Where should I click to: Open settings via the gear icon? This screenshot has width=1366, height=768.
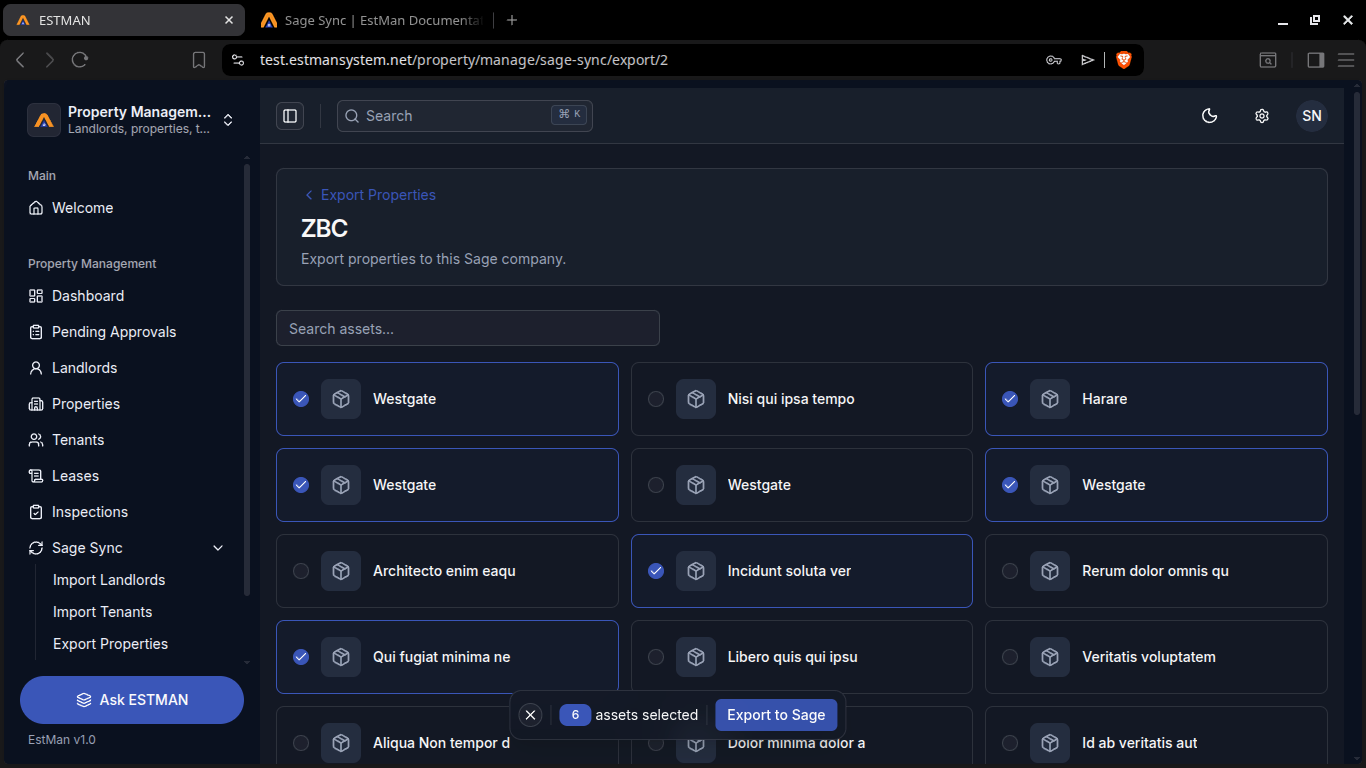1262,116
